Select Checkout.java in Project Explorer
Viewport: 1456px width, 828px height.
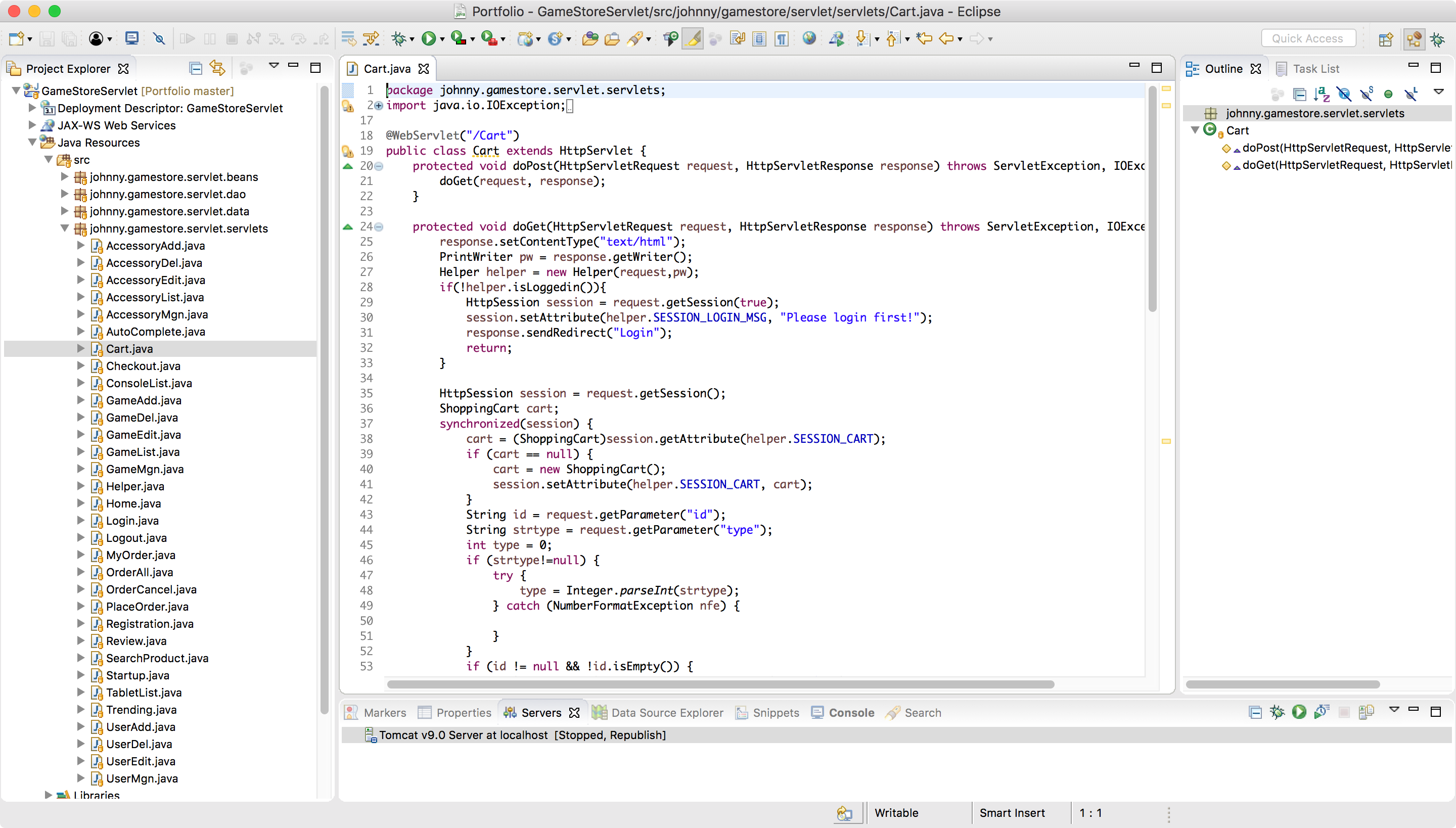pyautogui.click(x=144, y=365)
